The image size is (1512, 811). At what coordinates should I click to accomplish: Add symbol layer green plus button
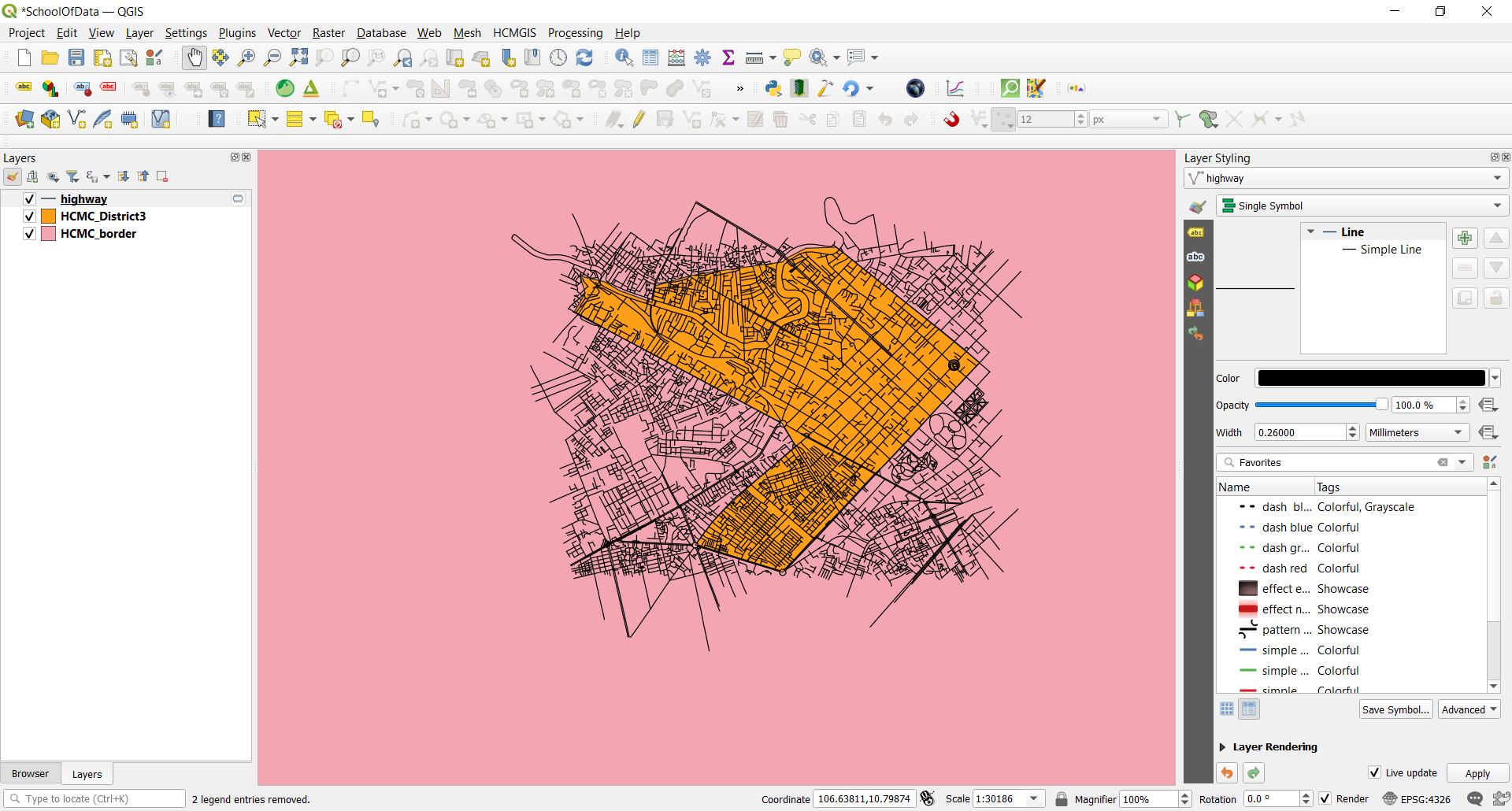(x=1465, y=238)
